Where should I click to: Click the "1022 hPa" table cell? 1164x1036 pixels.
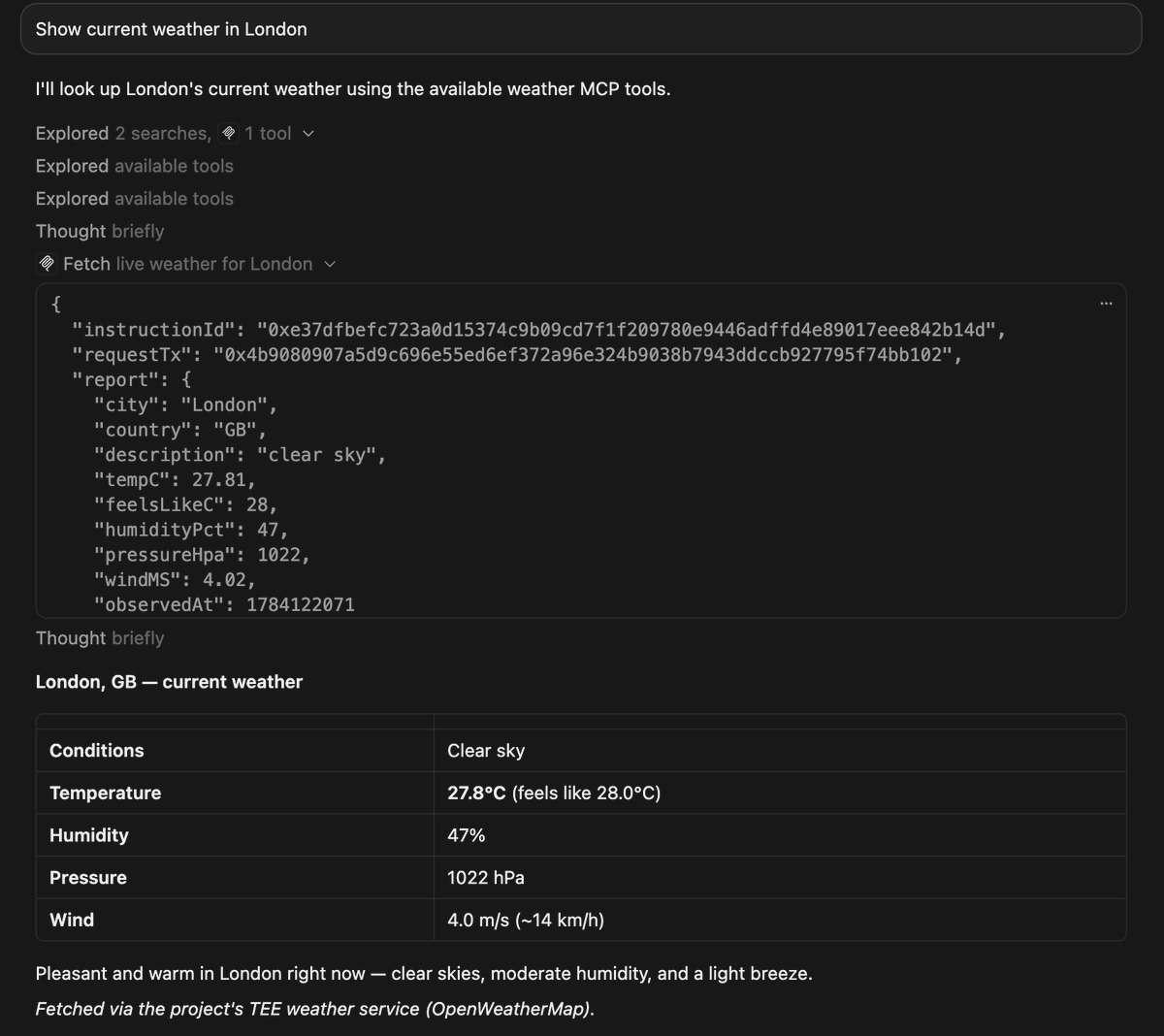(x=486, y=878)
